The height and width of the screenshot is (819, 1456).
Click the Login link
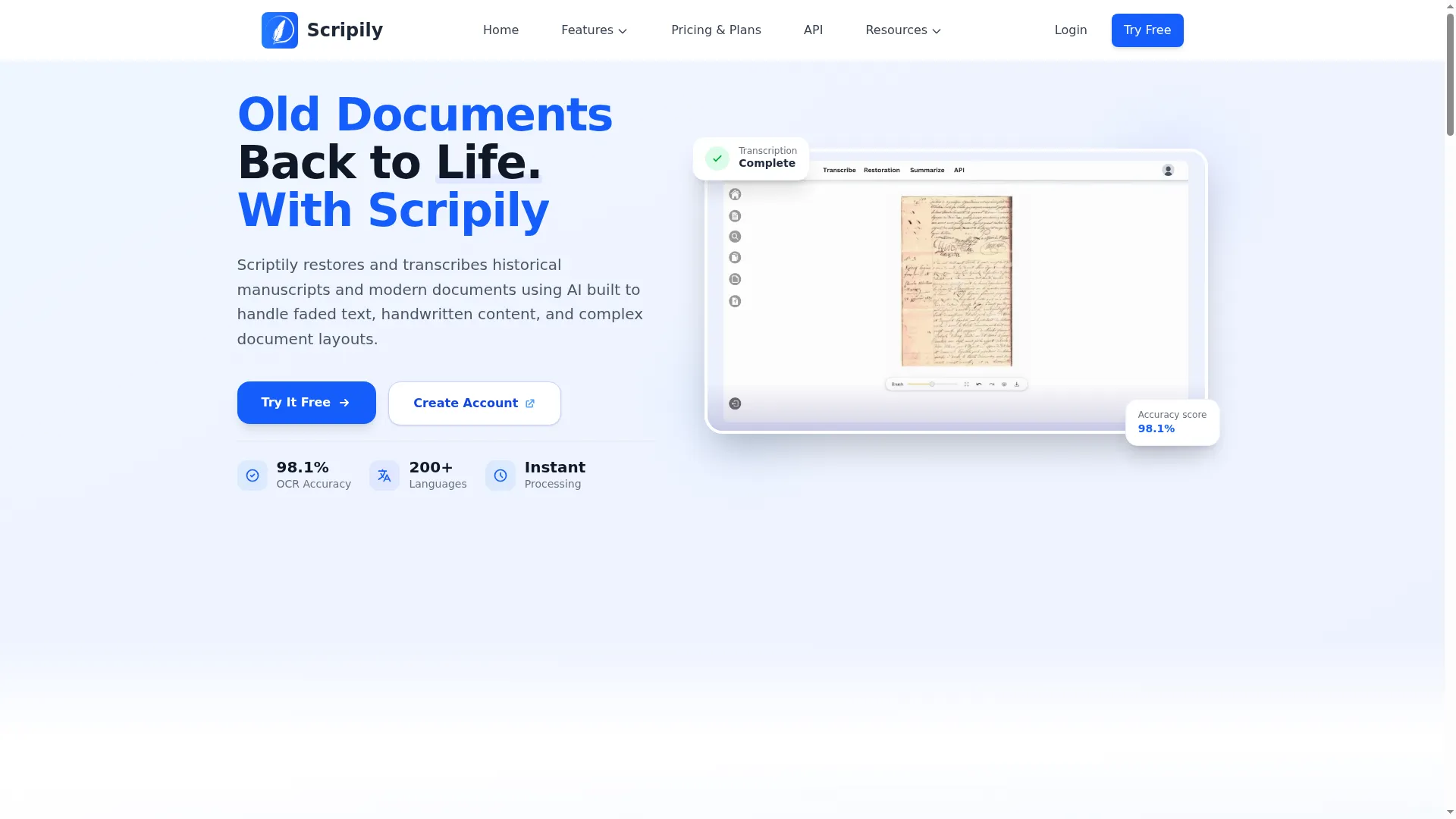coord(1071,30)
